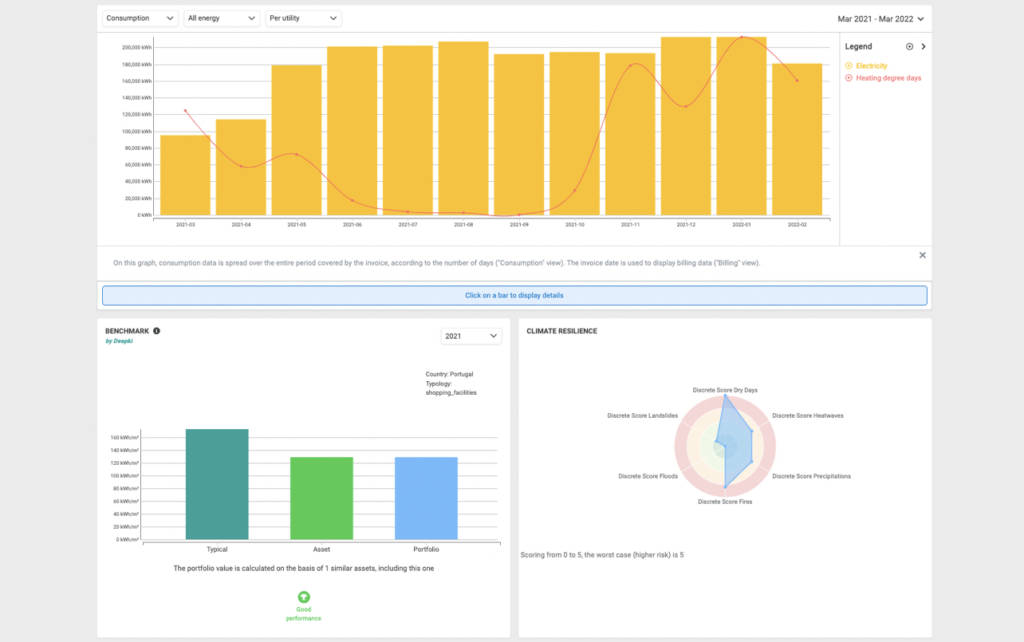Close the consumption info note
The width and height of the screenshot is (1024, 642).
(x=922, y=255)
